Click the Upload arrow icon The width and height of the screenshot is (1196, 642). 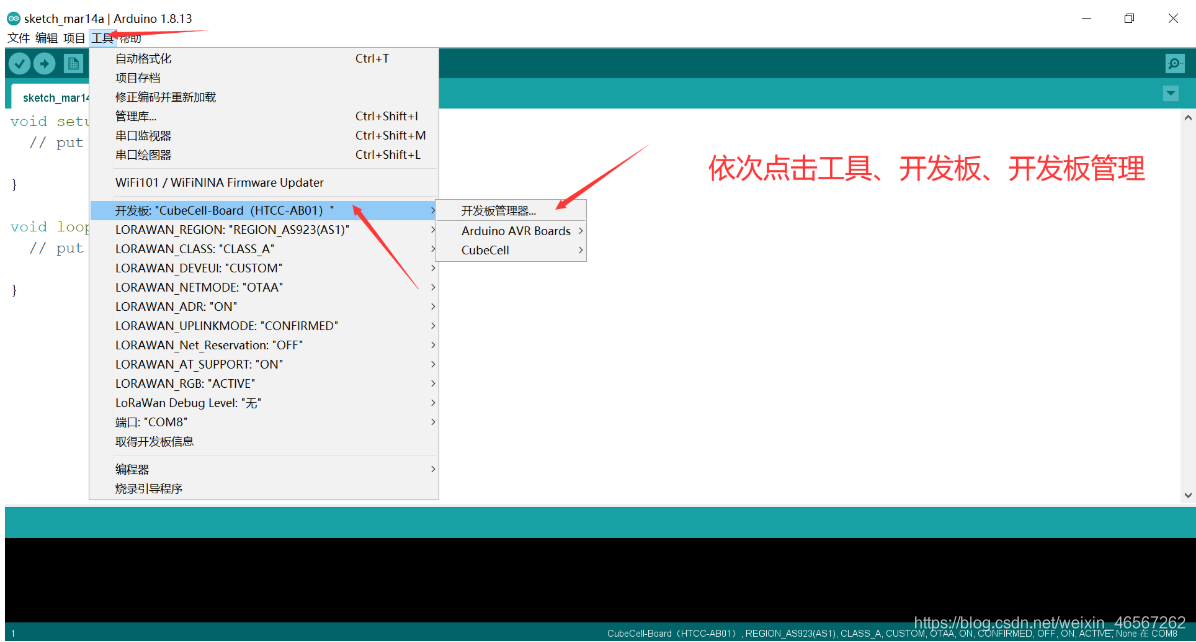click(x=44, y=64)
